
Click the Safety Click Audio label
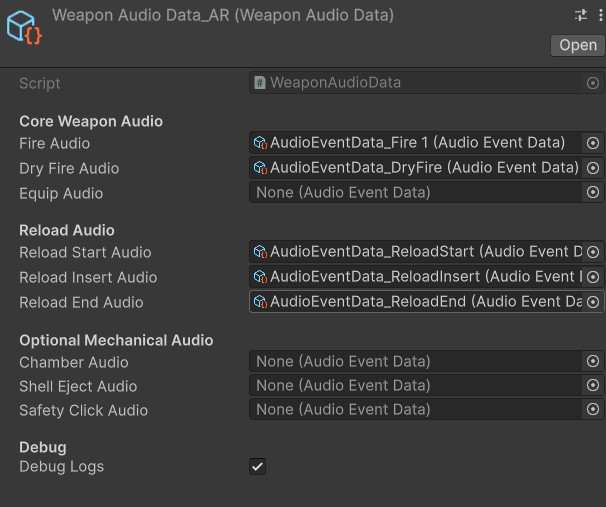[83, 411]
